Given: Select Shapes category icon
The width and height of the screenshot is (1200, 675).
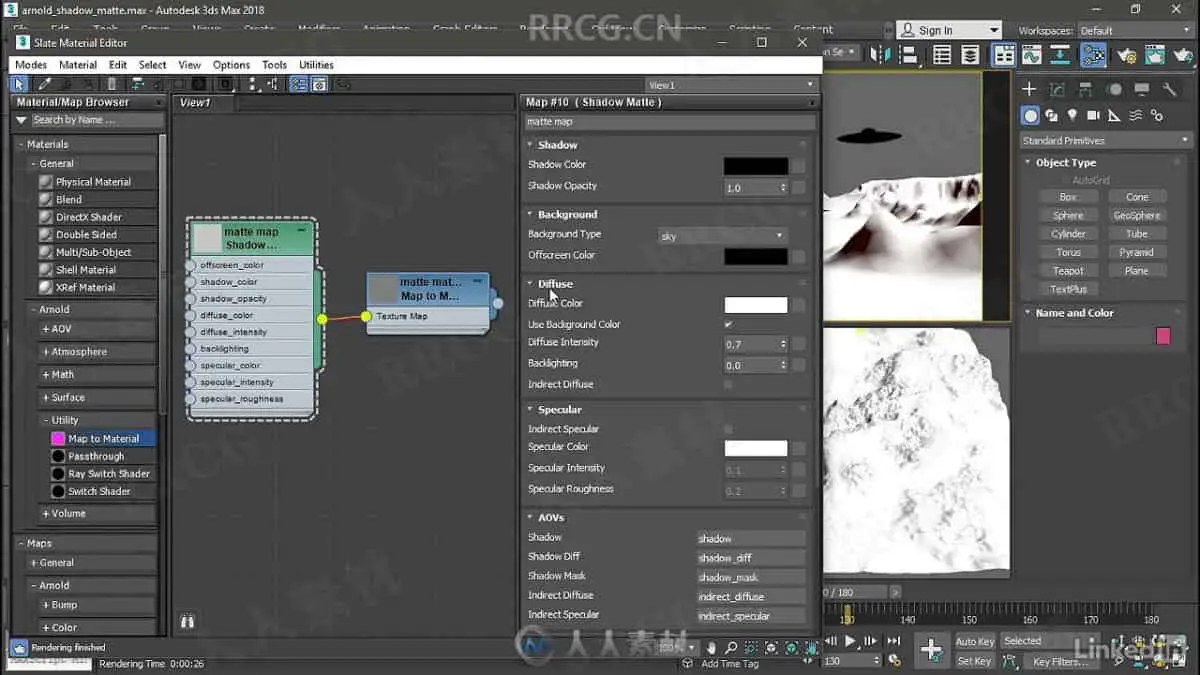Looking at the screenshot, I should point(1052,116).
